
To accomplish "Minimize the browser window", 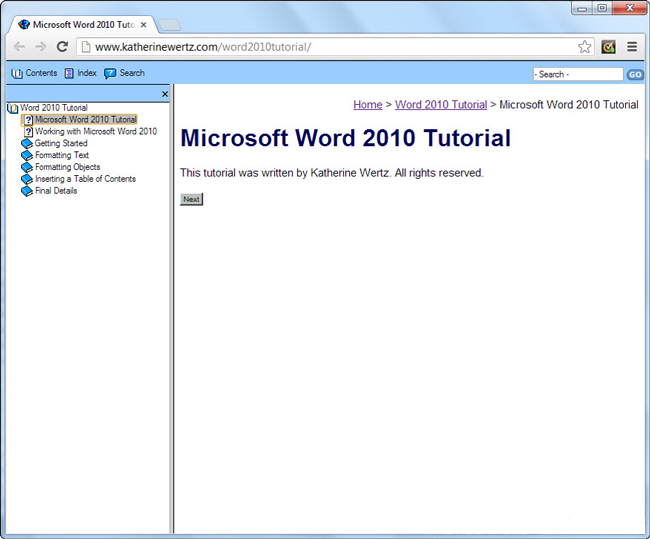I will click(582, 8).
